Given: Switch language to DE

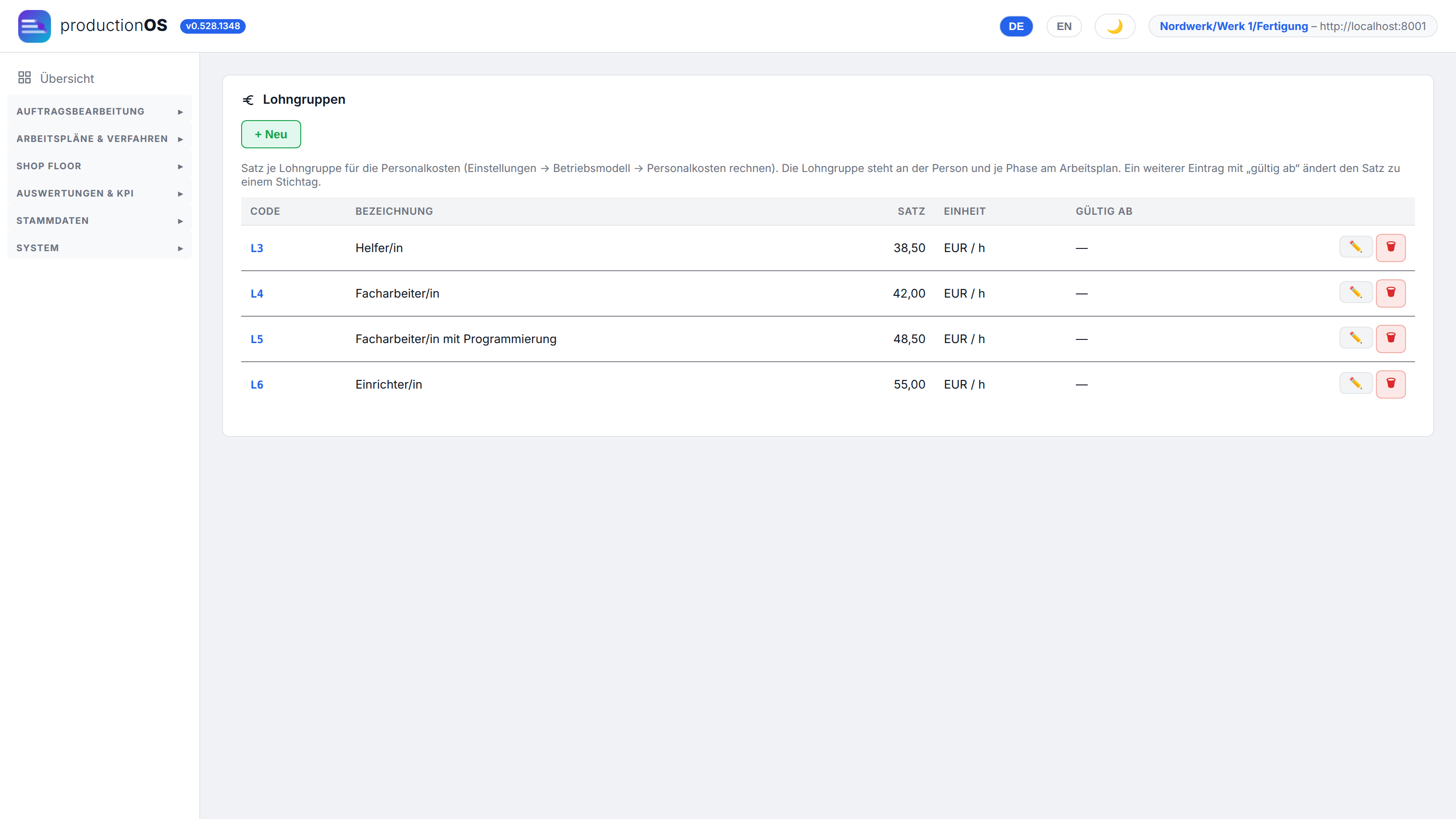Looking at the screenshot, I should [1016, 26].
